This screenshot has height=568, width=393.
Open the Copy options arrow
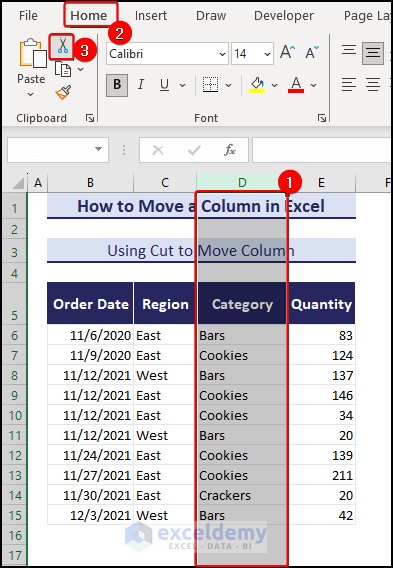[x=81, y=70]
